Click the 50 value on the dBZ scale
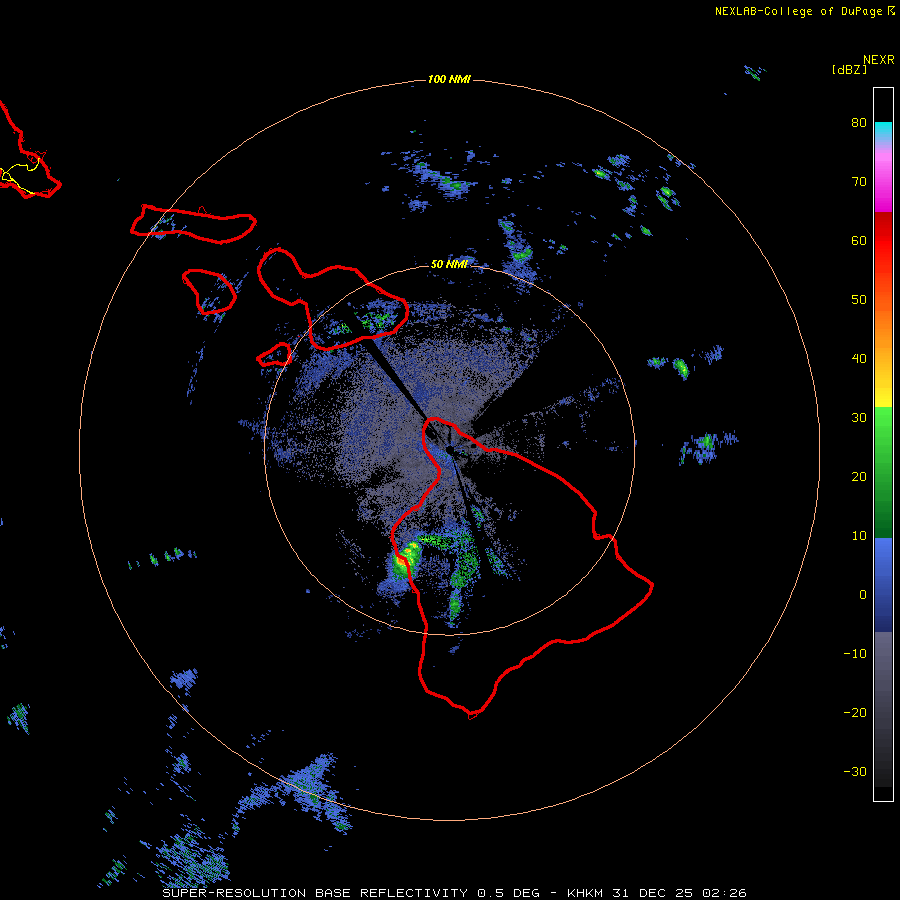Viewport: 900px width, 900px height. [859, 300]
